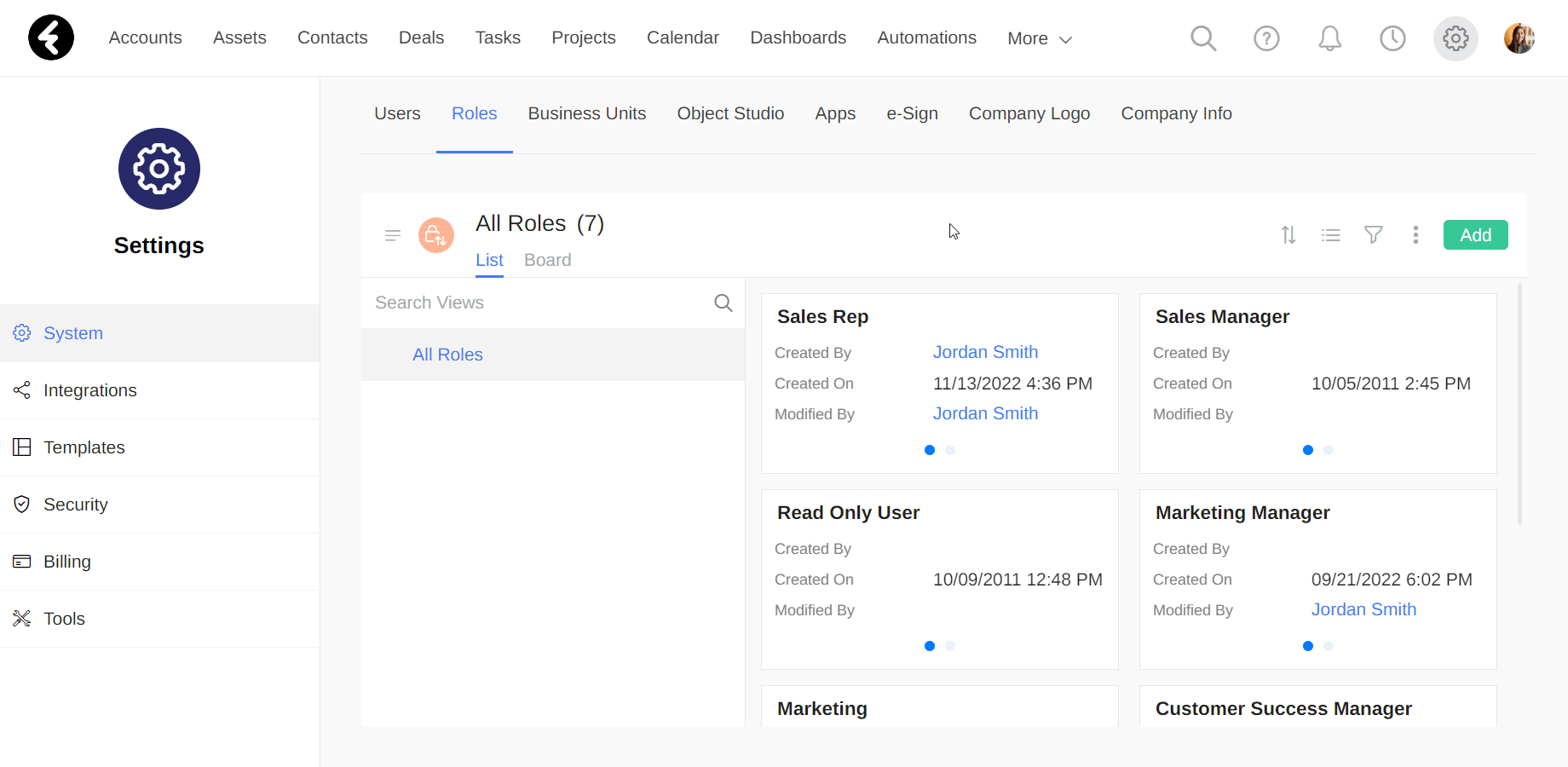Click the orange roles lock icon
This screenshot has width=1568, height=767.
pos(436,235)
